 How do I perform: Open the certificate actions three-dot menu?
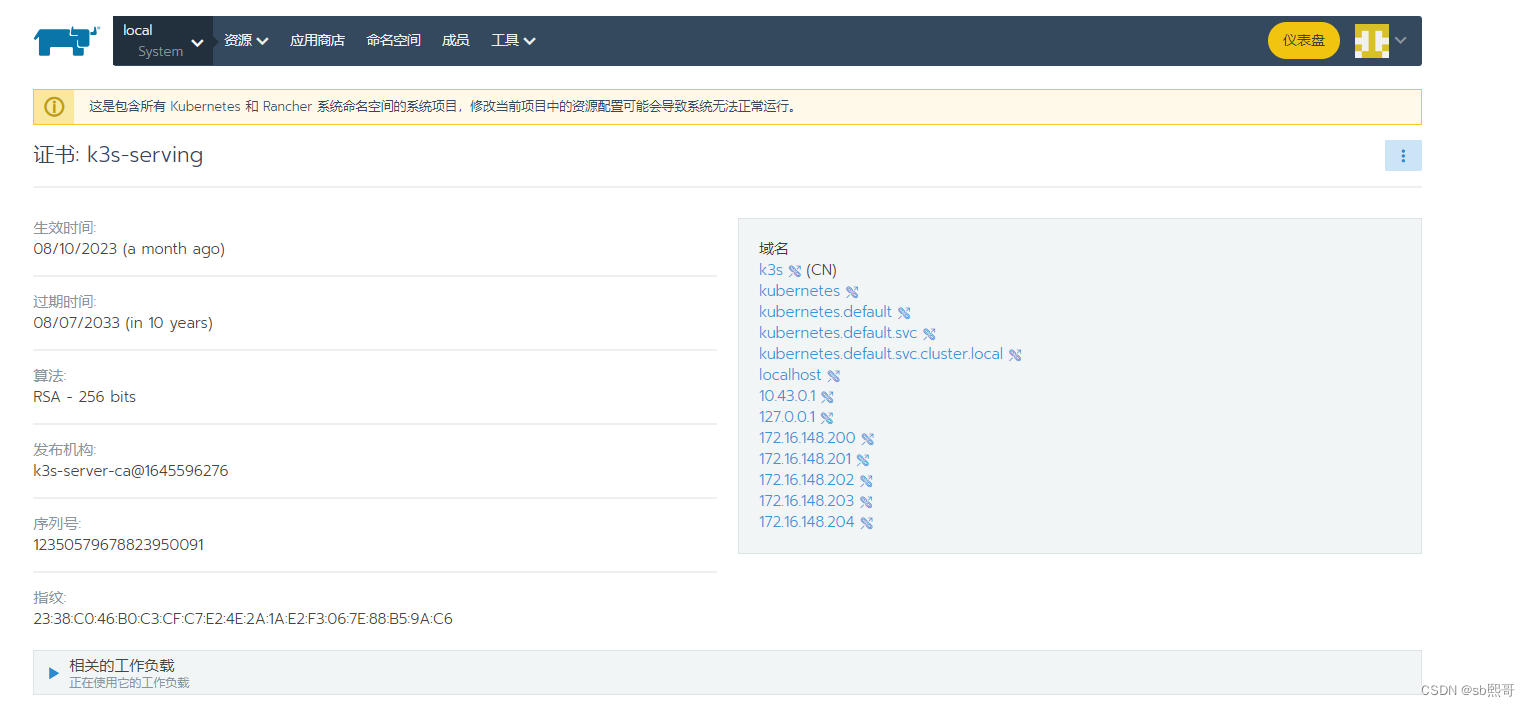coord(1403,155)
